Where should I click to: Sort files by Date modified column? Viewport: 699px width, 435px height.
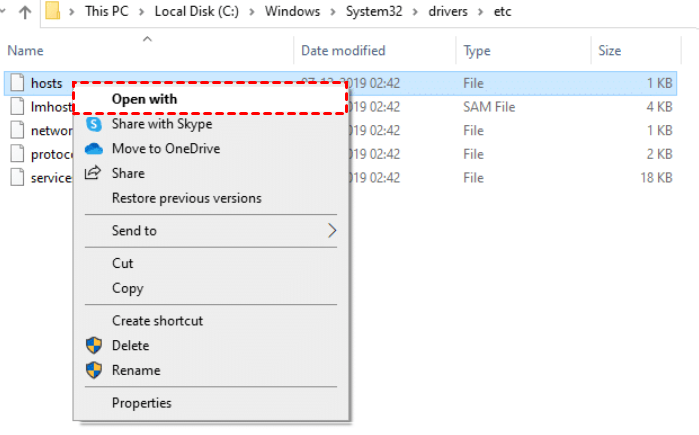click(x=342, y=50)
